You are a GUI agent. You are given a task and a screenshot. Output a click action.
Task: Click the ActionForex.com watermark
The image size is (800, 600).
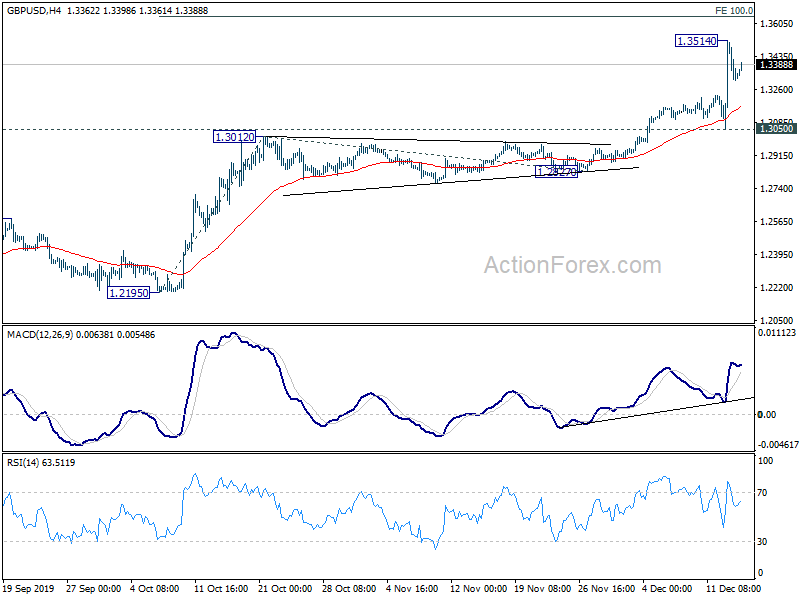572,265
